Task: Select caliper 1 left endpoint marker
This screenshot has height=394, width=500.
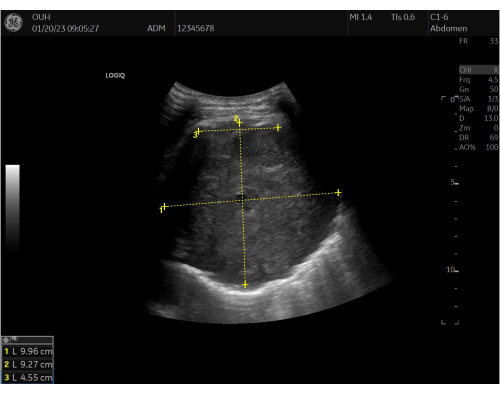Action: click(164, 206)
